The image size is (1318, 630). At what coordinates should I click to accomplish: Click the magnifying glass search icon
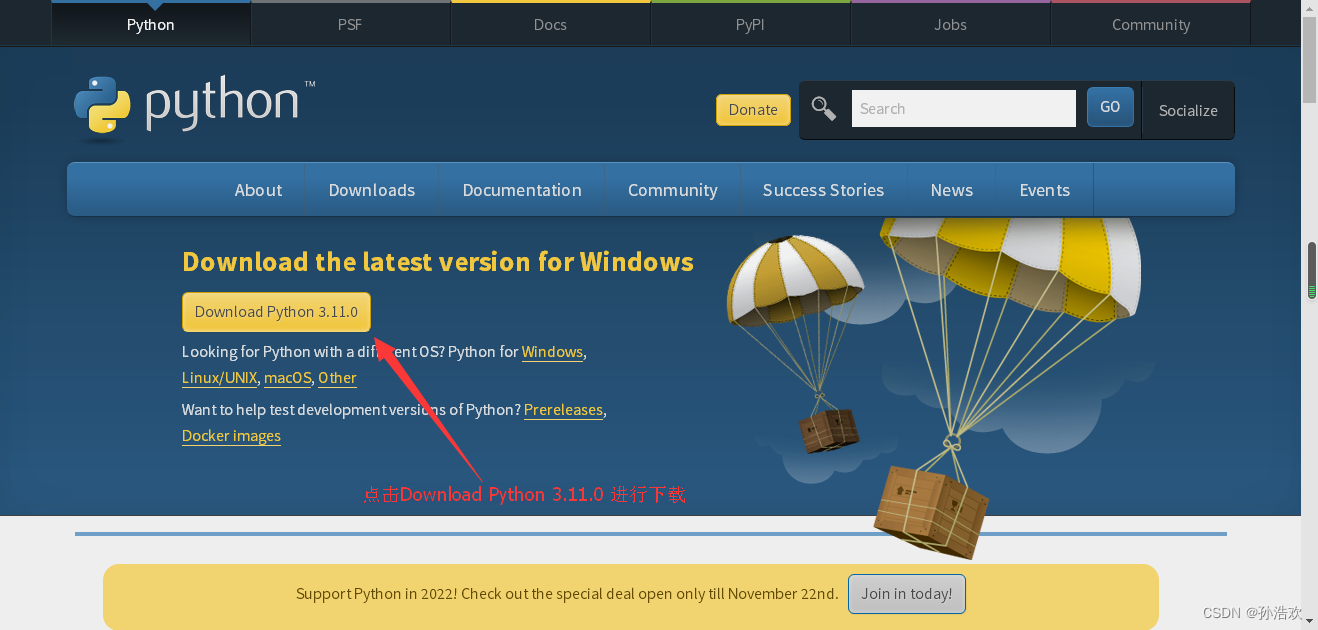click(824, 108)
